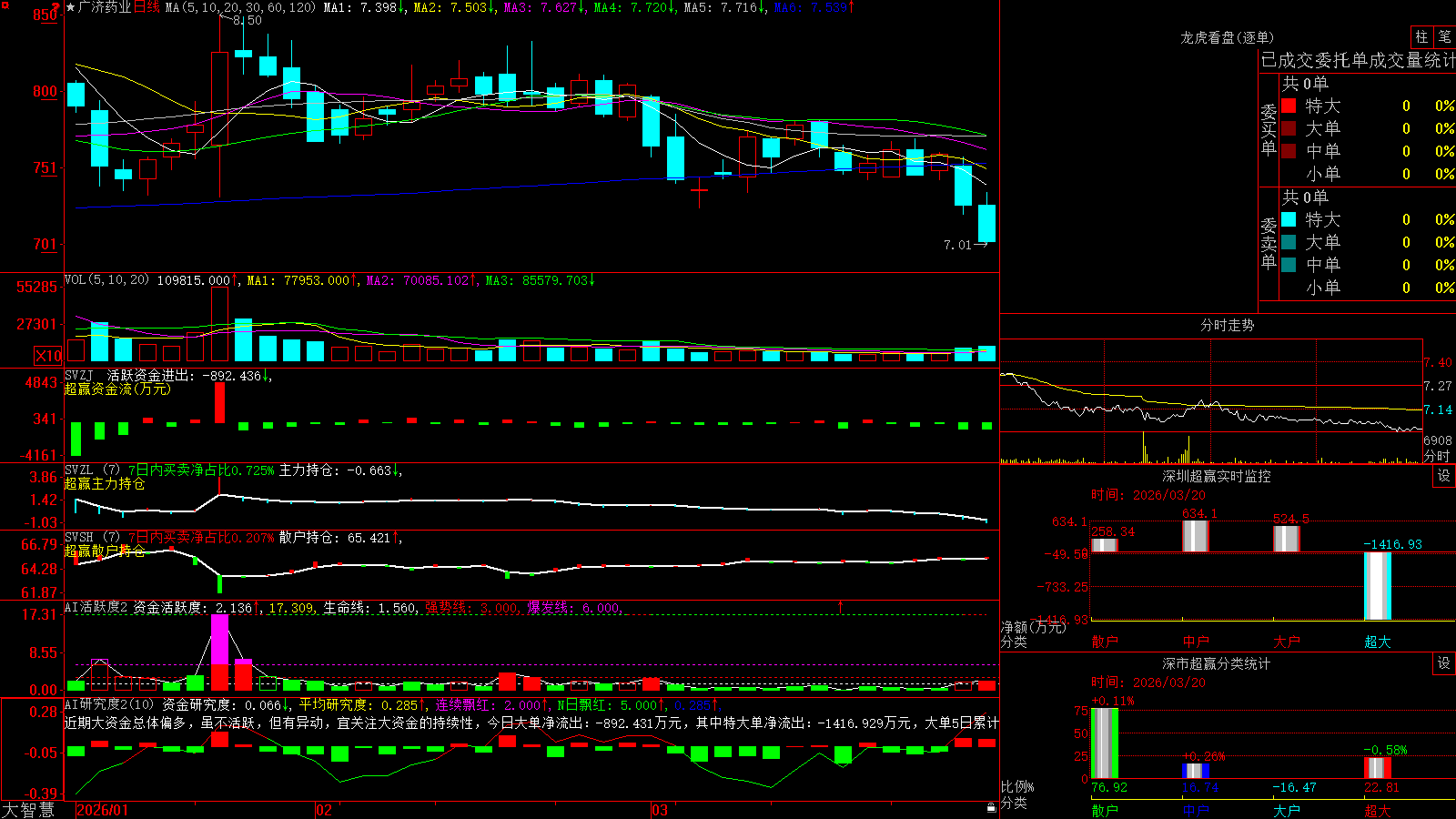This screenshot has height=819, width=1456.
Task: Switch to 笔 tick view in 龙虎看盘
Action: (x=1444, y=36)
